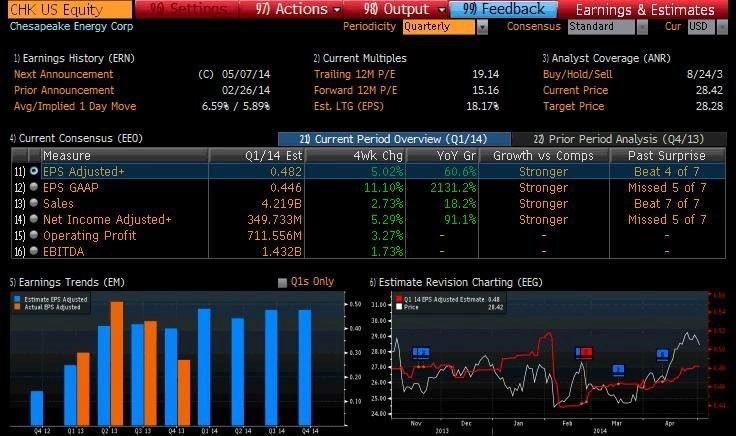Viewport: 736px width, 436px height.
Task: Click the CHK US Equity ticker field
Action: point(69,9)
